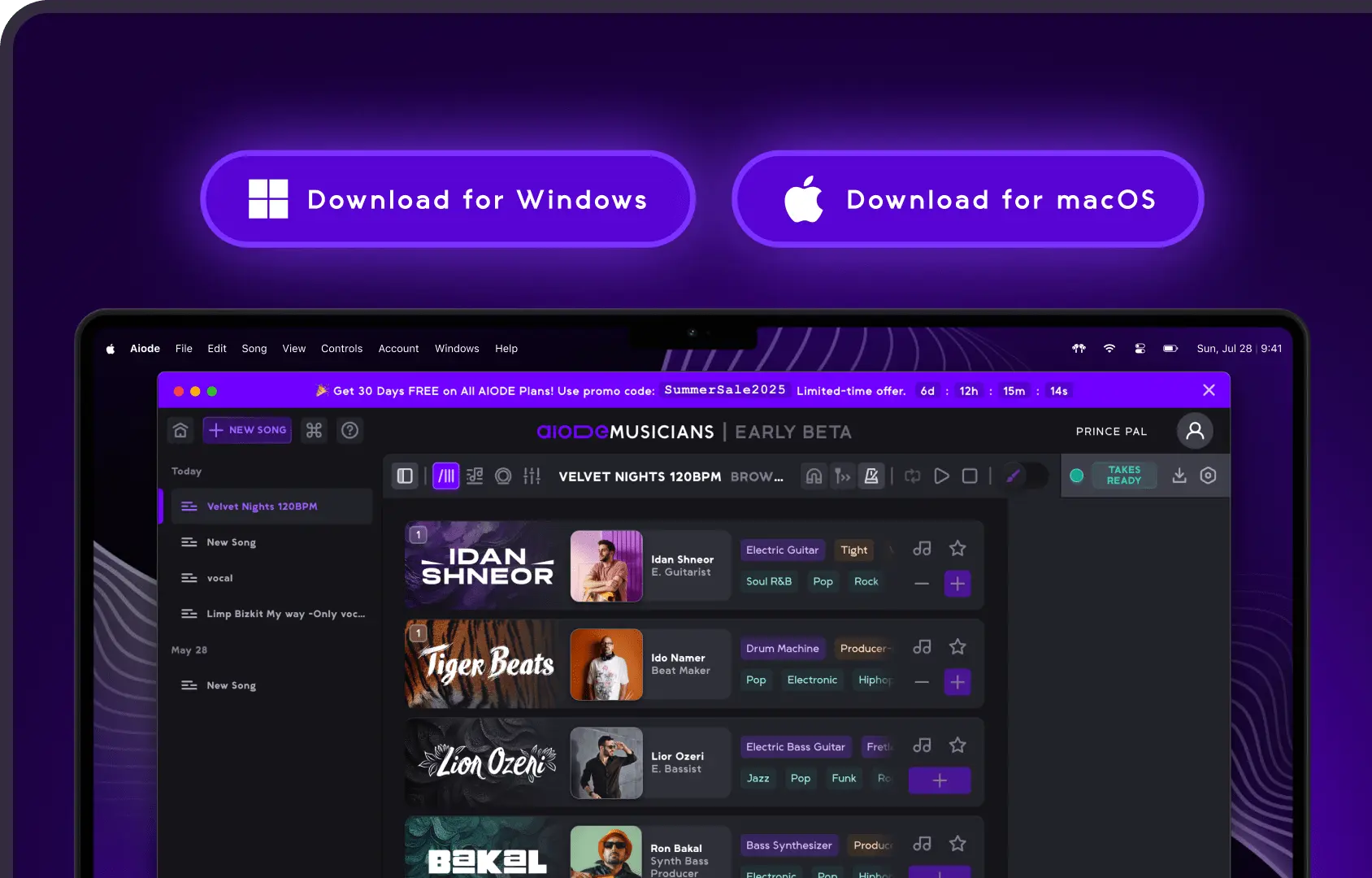Open the user profile avatar
The image size is (1372, 878).
(x=1195, y=431)
